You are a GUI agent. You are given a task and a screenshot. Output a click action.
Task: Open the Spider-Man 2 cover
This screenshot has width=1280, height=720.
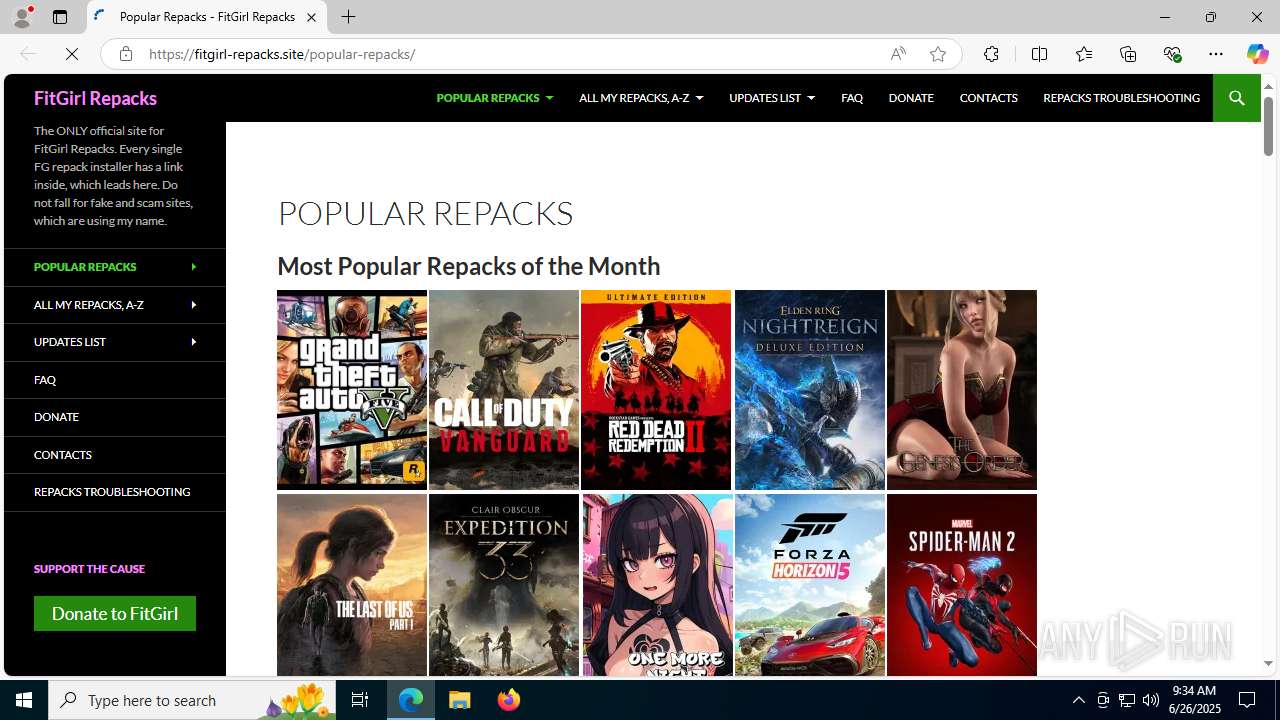coord(962,585)
